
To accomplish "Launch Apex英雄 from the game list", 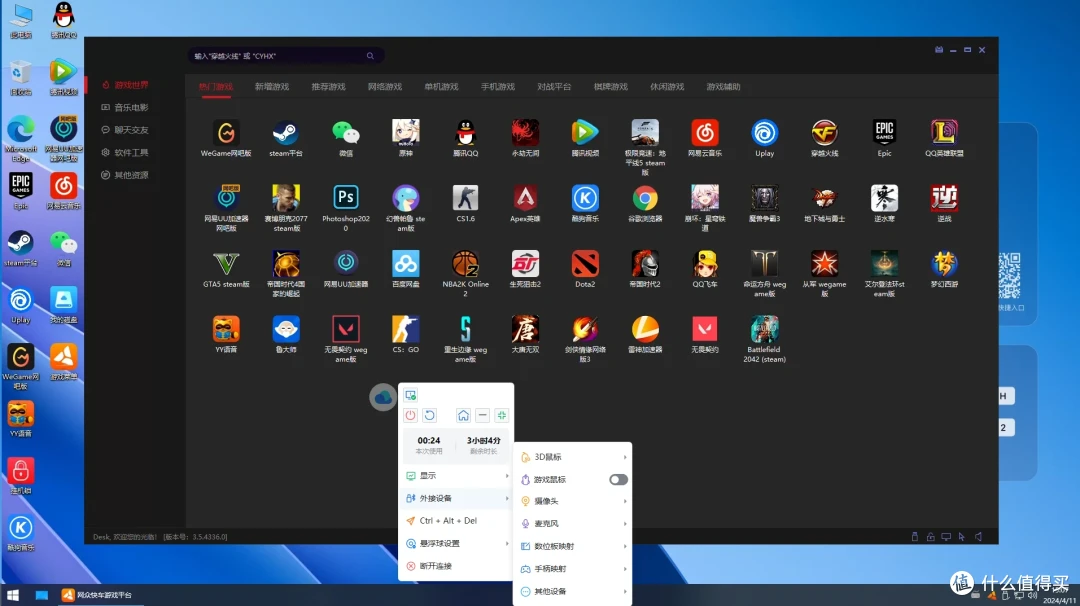I will click(525, 203).
